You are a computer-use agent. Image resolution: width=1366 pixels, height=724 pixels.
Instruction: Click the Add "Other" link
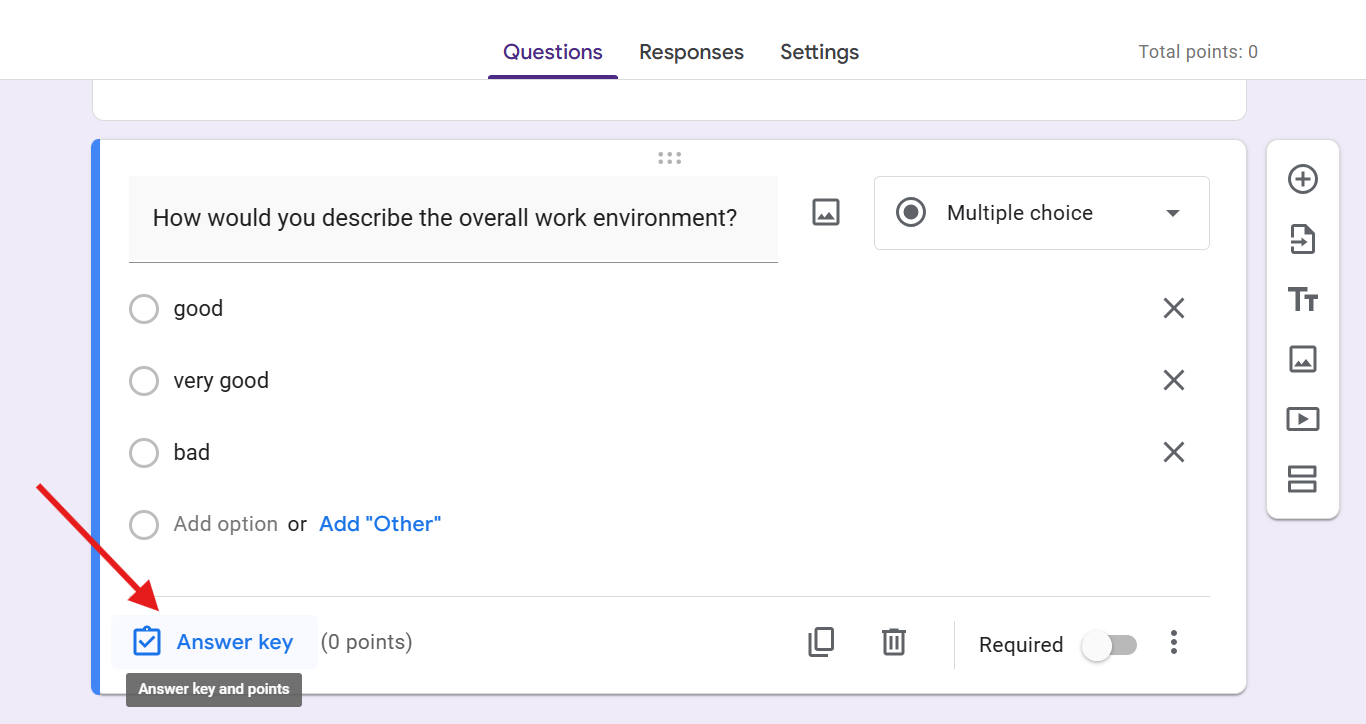(x=380, y=524)
